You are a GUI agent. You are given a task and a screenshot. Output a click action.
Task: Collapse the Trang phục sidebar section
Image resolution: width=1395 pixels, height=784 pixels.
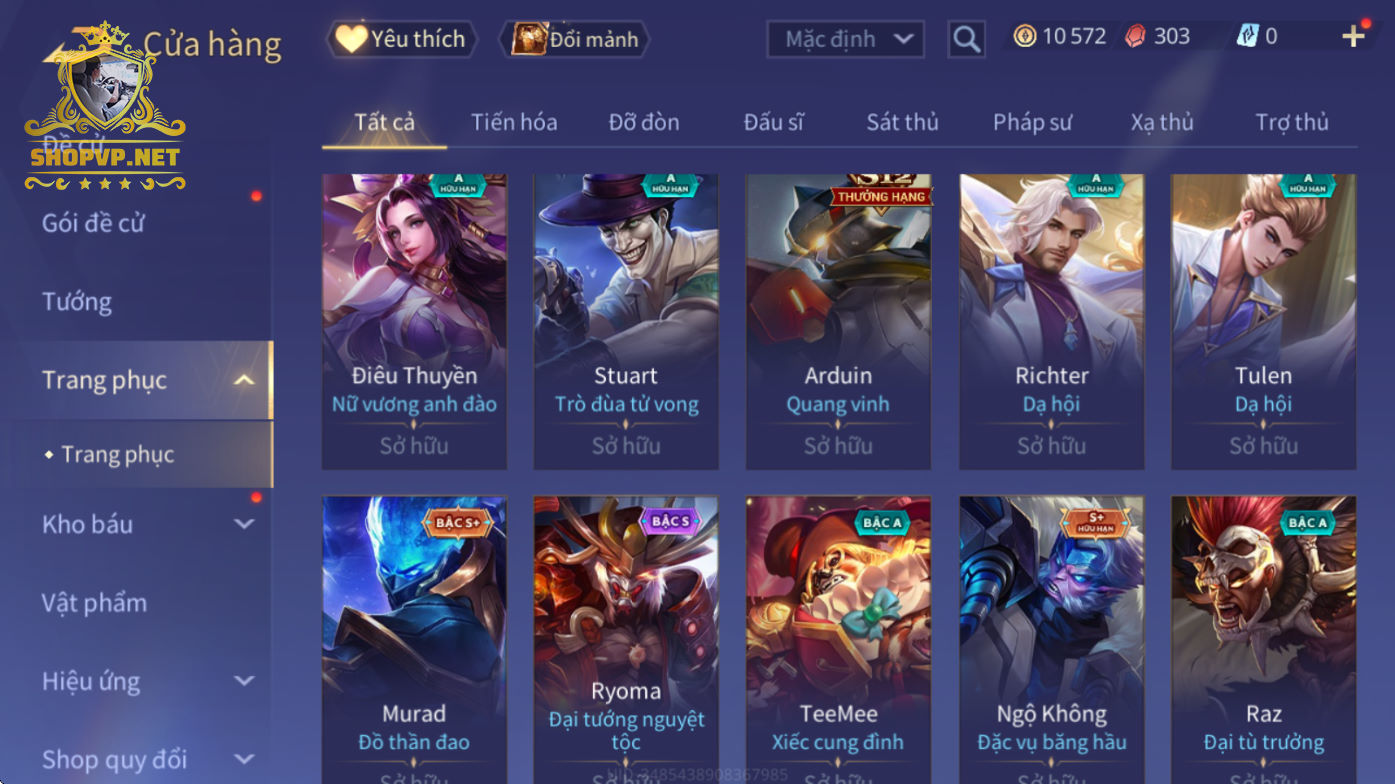click(x=244, y=380)
